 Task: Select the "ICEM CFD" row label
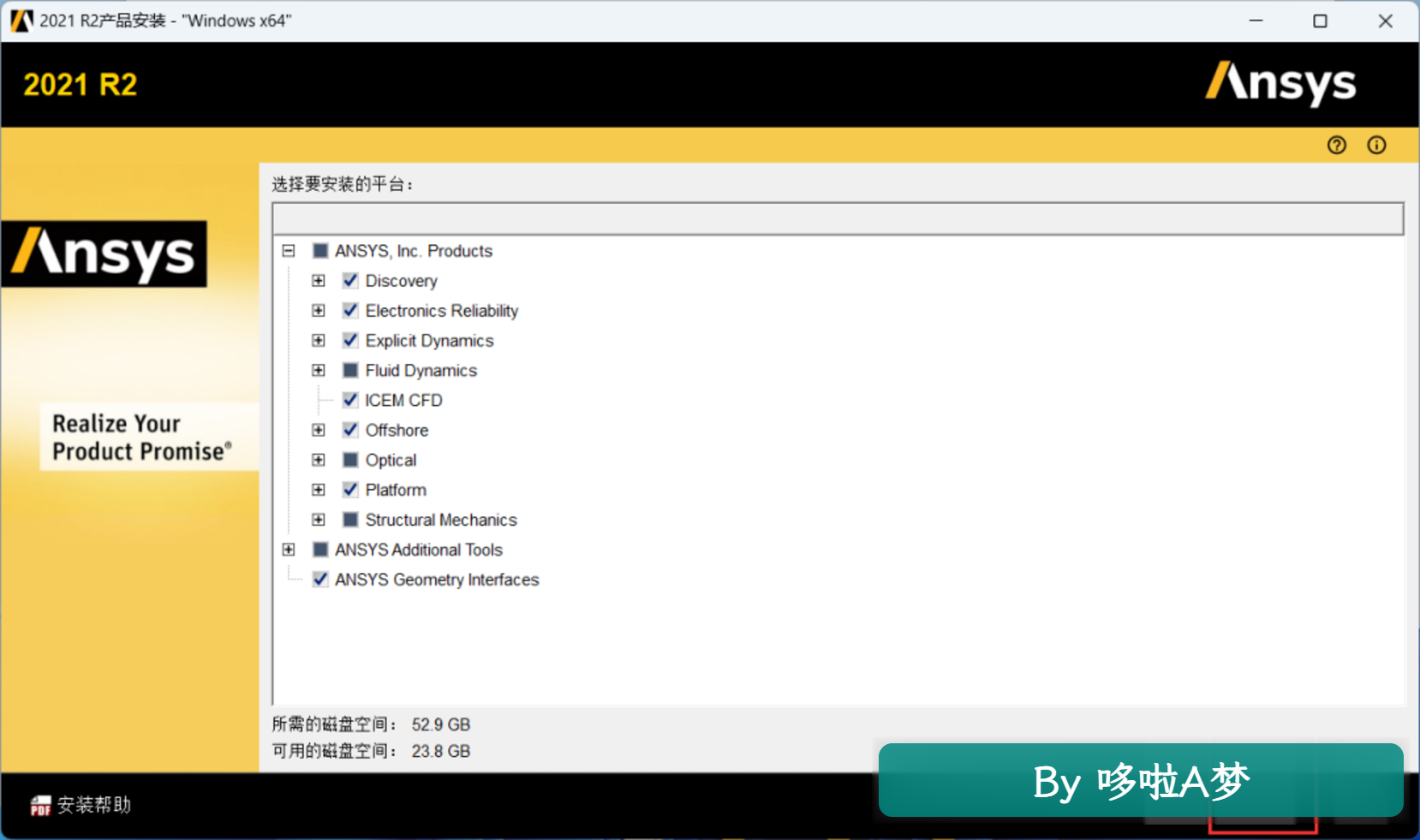point(404,400)
